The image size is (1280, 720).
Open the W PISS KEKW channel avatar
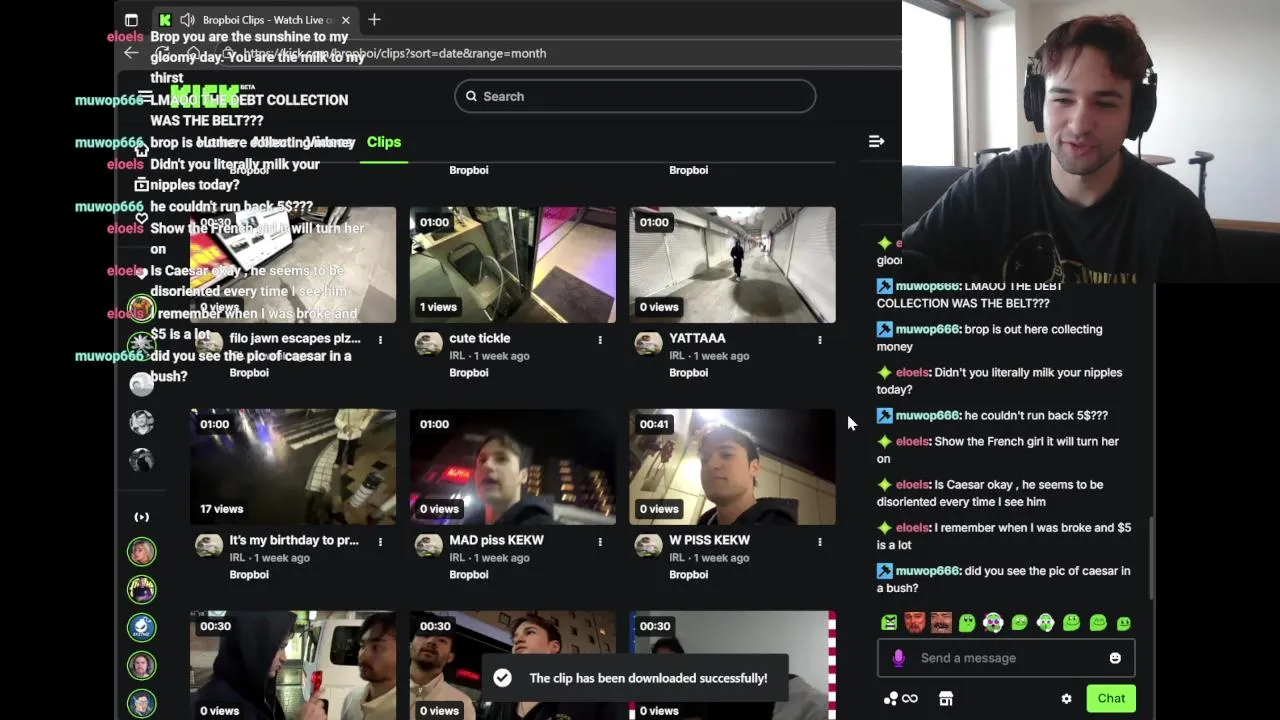649,546
